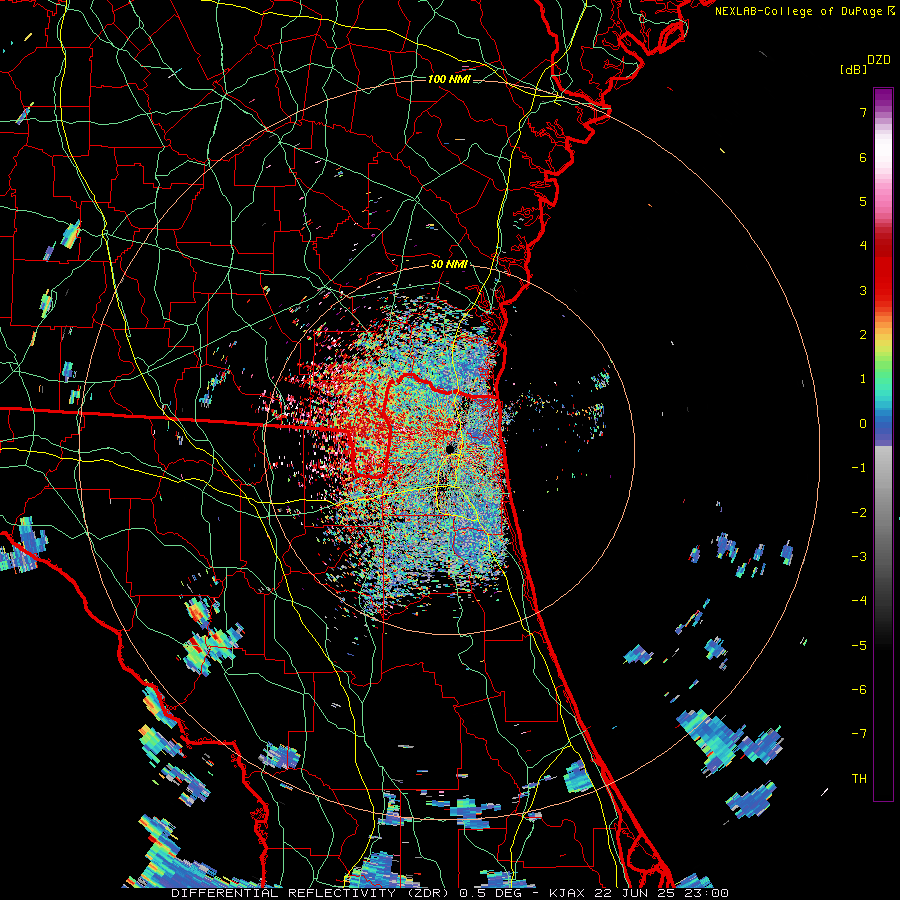Click the -3 dB scale value

tap(859, 557)
